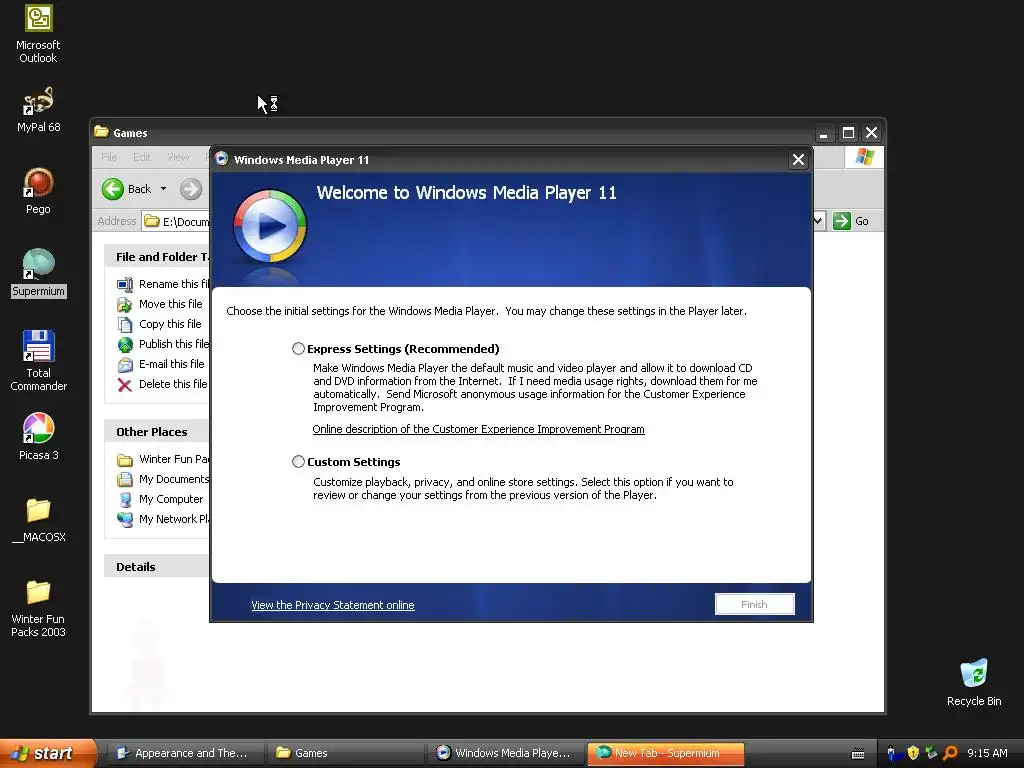The width and height of the screenshot is (1024, 768).
Task: Launch Pego desktop shortcut
Action: 38,191
